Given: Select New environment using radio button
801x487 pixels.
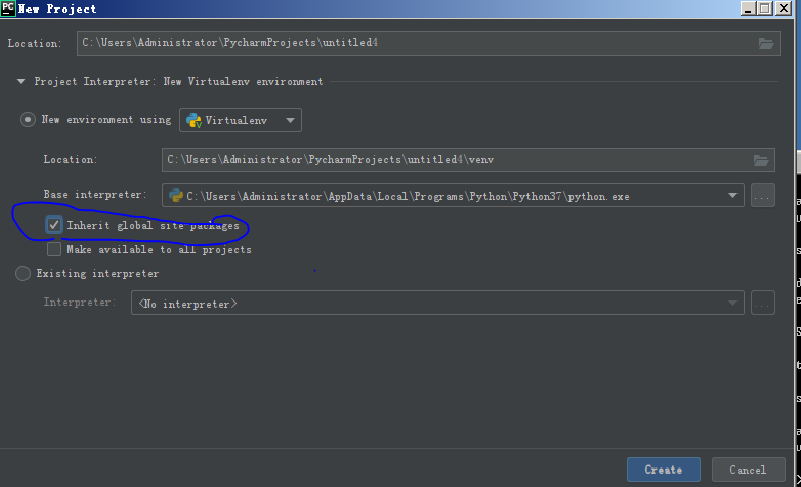Looking at the screenshot, I should (x=28, y=120).
